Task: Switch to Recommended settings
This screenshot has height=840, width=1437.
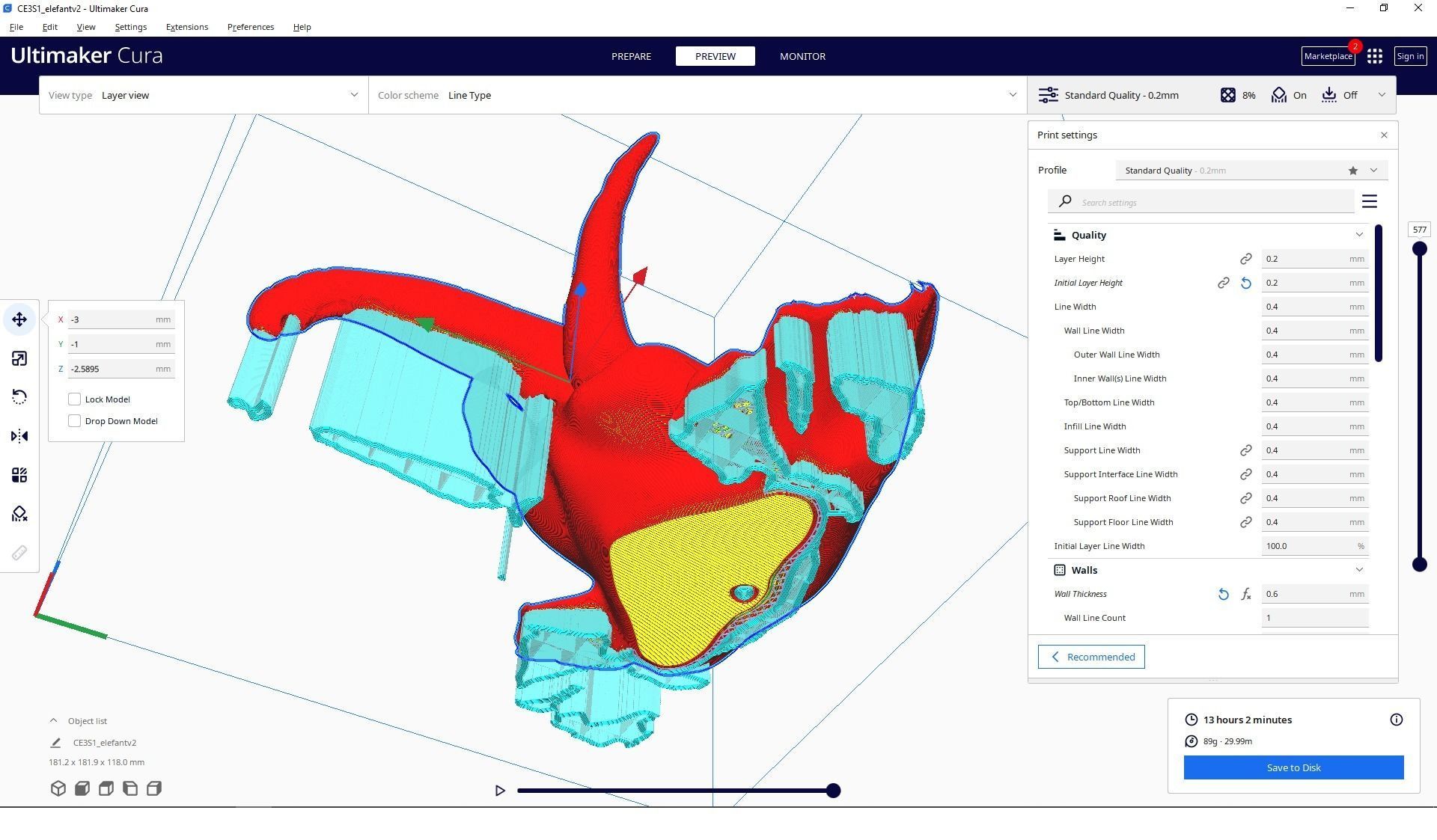Action: (x=1091, y=657)
